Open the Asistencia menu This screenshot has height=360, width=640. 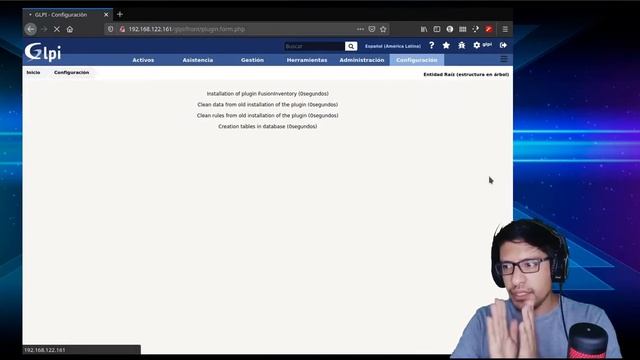[198, 60]
